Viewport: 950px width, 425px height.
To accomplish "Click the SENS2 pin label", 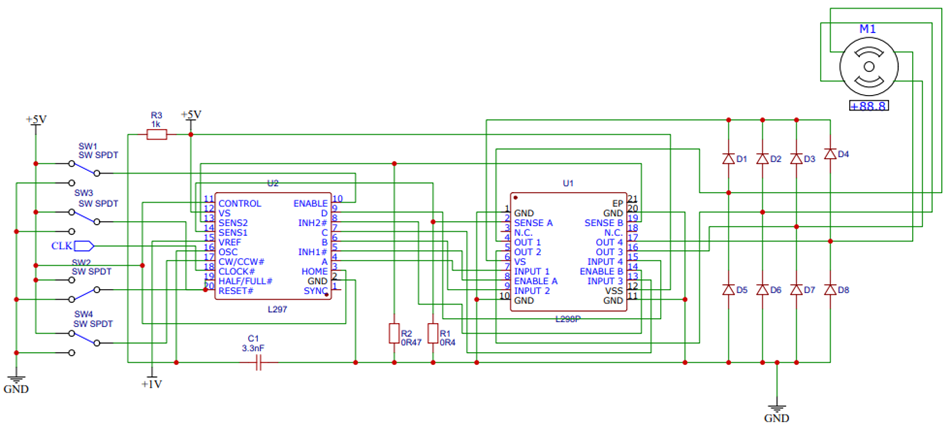I will pyautogui.click(x=232, y=223).
